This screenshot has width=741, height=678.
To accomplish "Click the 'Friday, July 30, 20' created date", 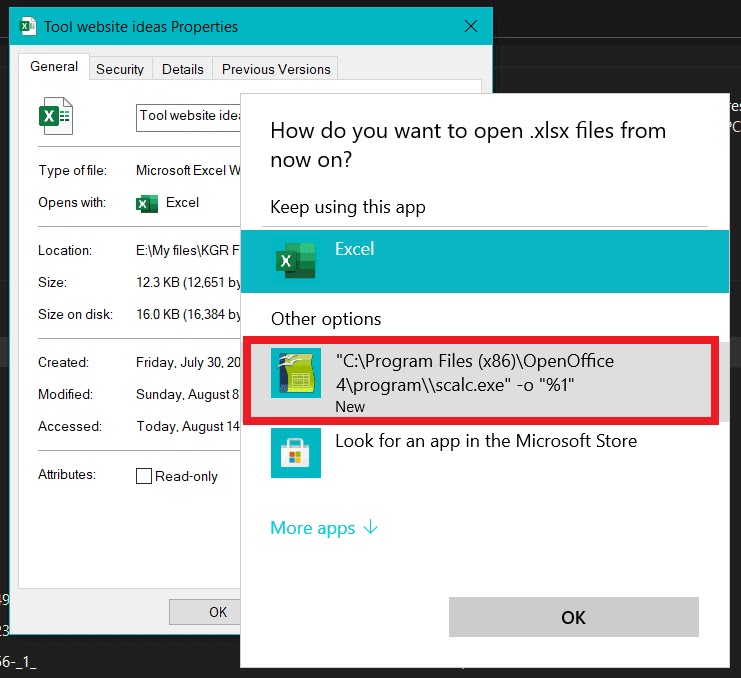I will pyautogui.click(x=188, y=362).
